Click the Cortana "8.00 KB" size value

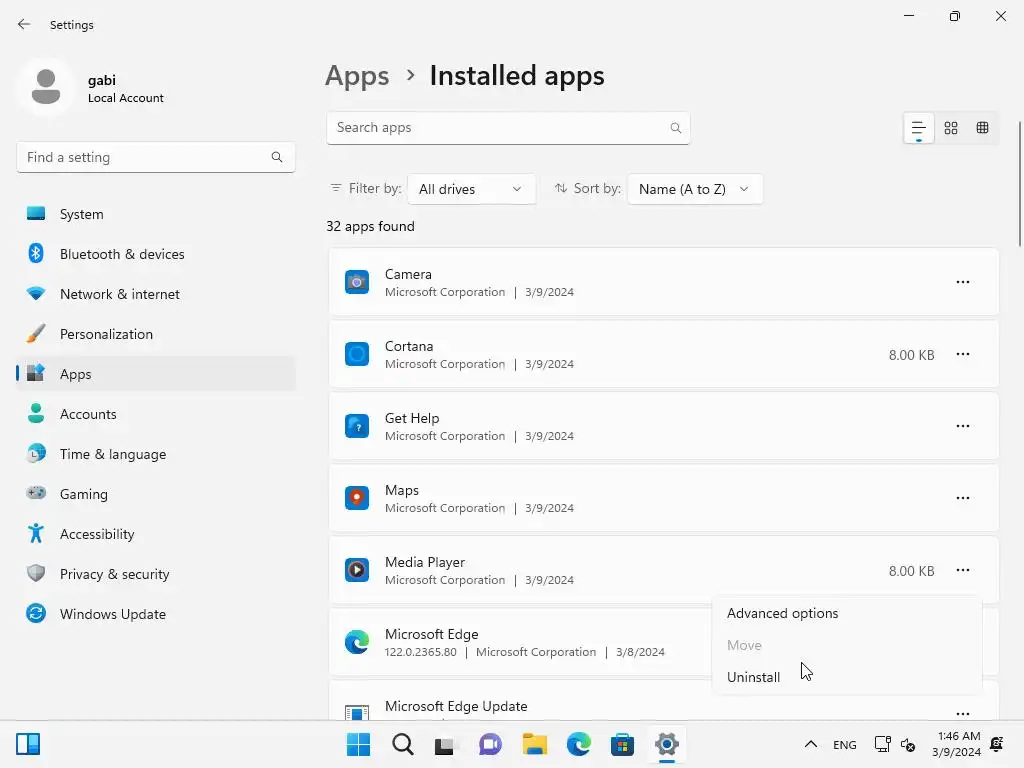(x=911, y=355)
